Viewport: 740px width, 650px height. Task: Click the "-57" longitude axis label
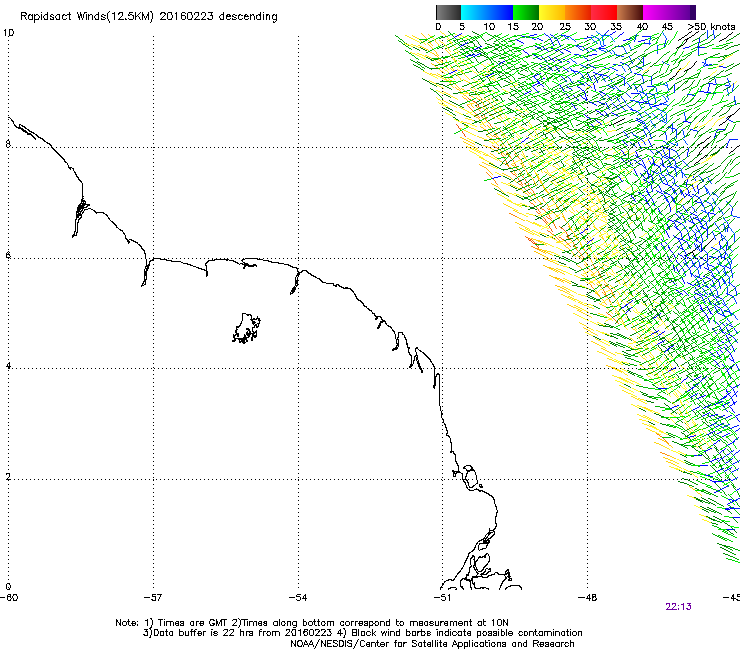[x=153, y=598]
